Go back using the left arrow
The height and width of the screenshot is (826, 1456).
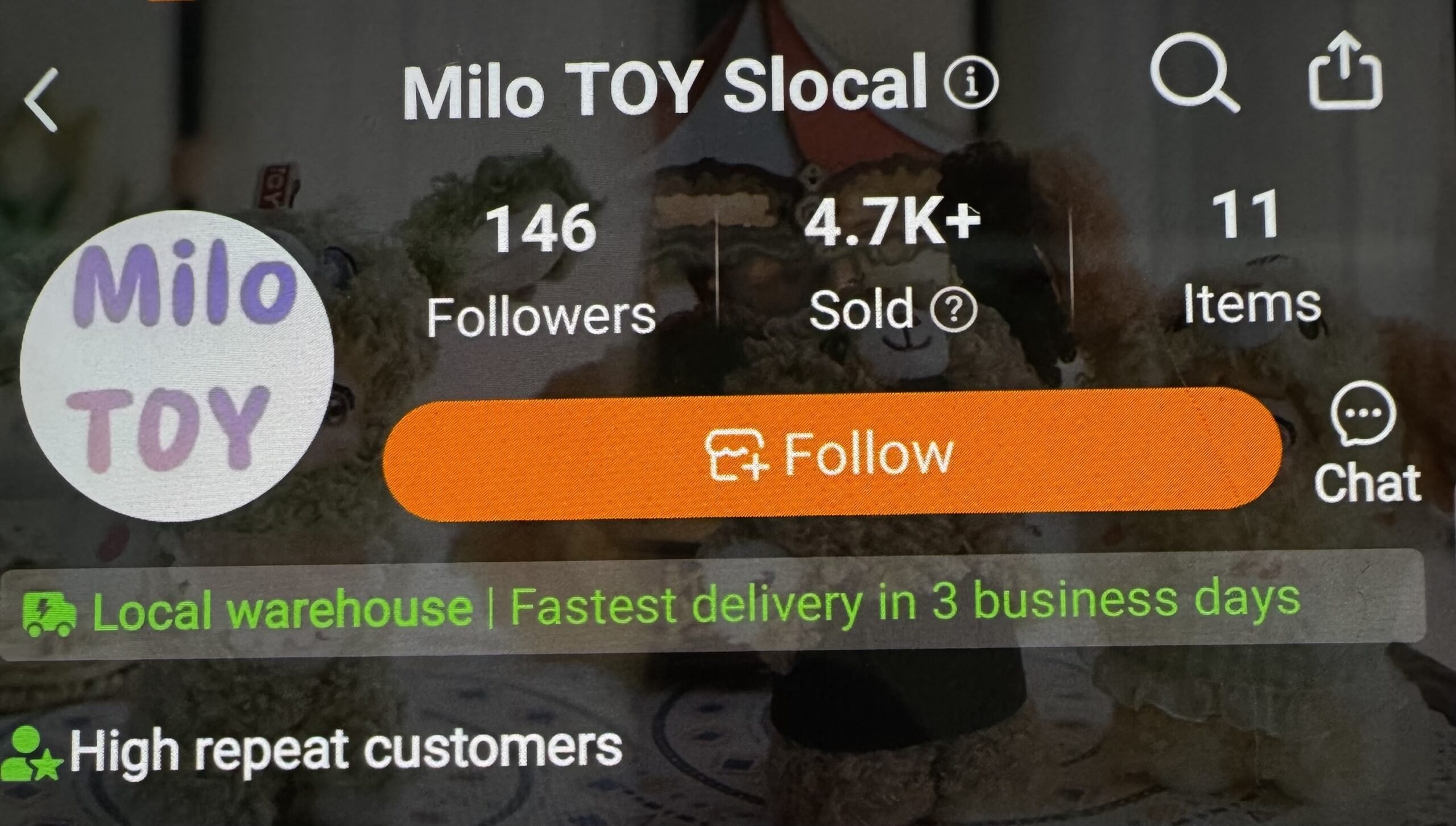coord(42,100)
